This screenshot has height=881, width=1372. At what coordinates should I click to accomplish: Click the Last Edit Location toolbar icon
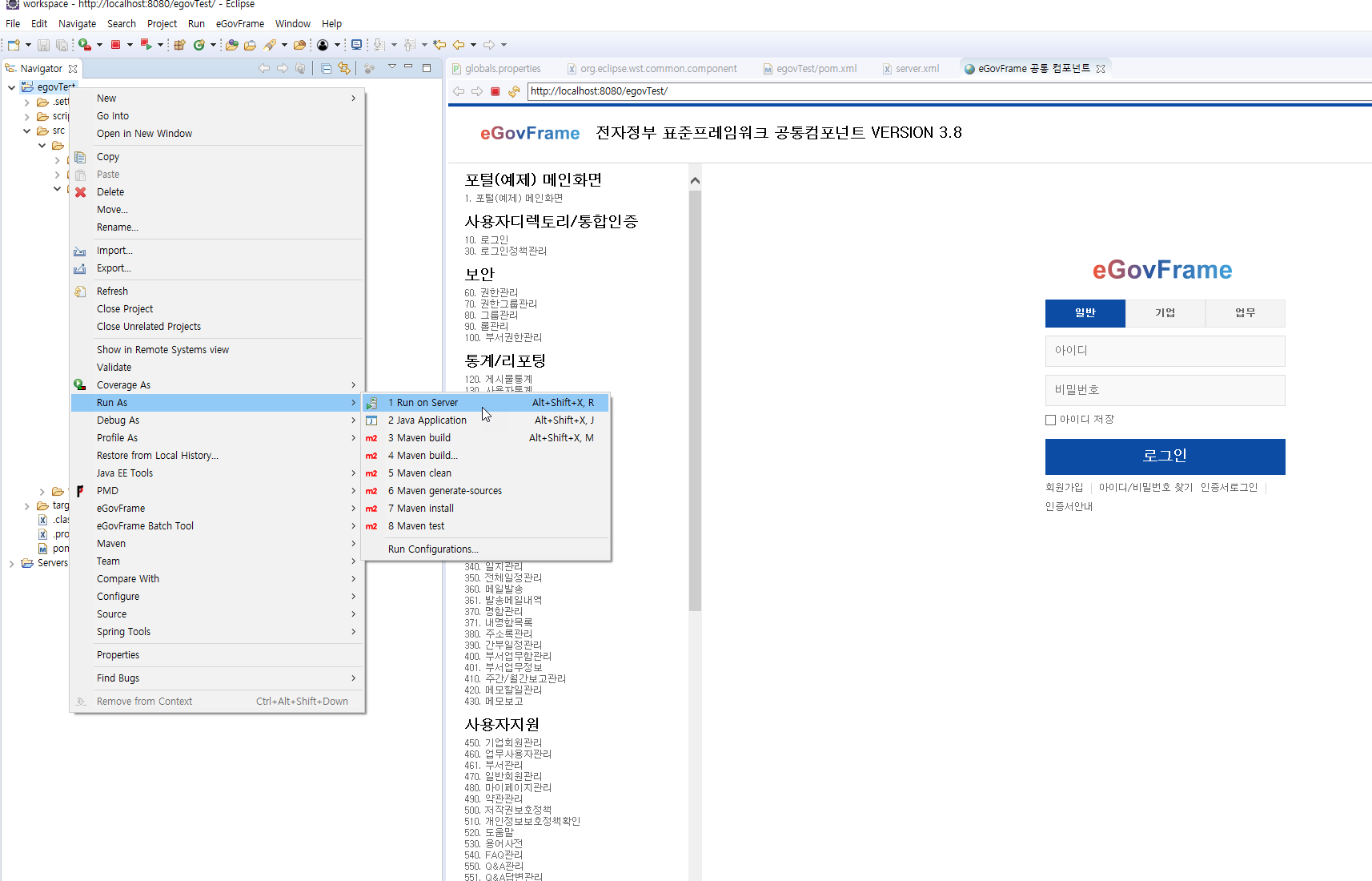(x=440, y=45)
